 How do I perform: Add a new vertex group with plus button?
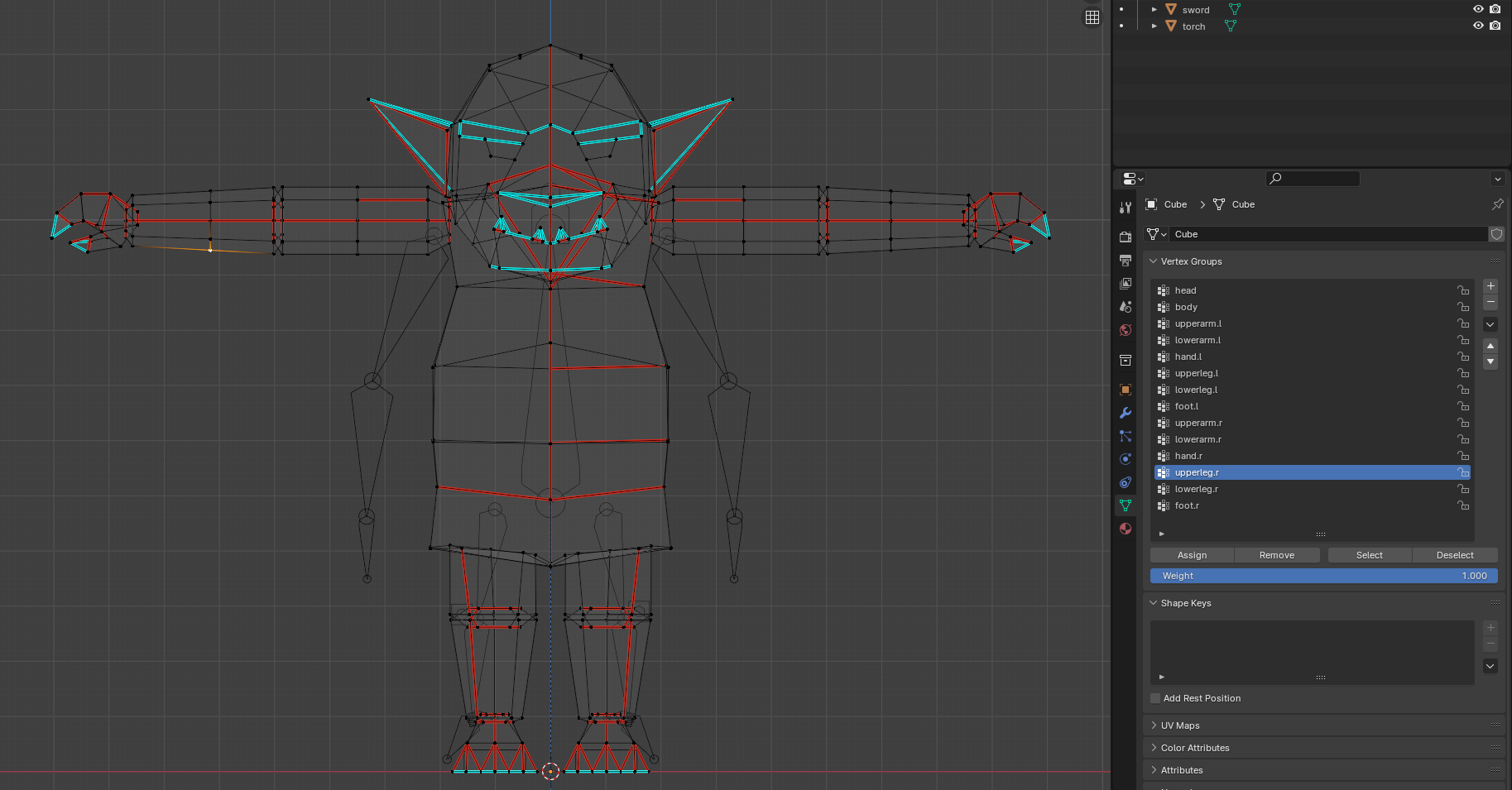pos(1490,286)
